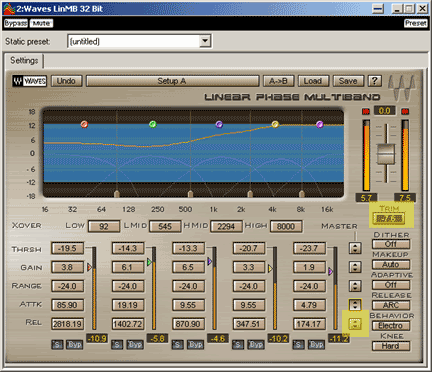This screenshot has height=372, width=432.
Task: Click the HMid crossover field 2294
Action: (x=226, y=227)
